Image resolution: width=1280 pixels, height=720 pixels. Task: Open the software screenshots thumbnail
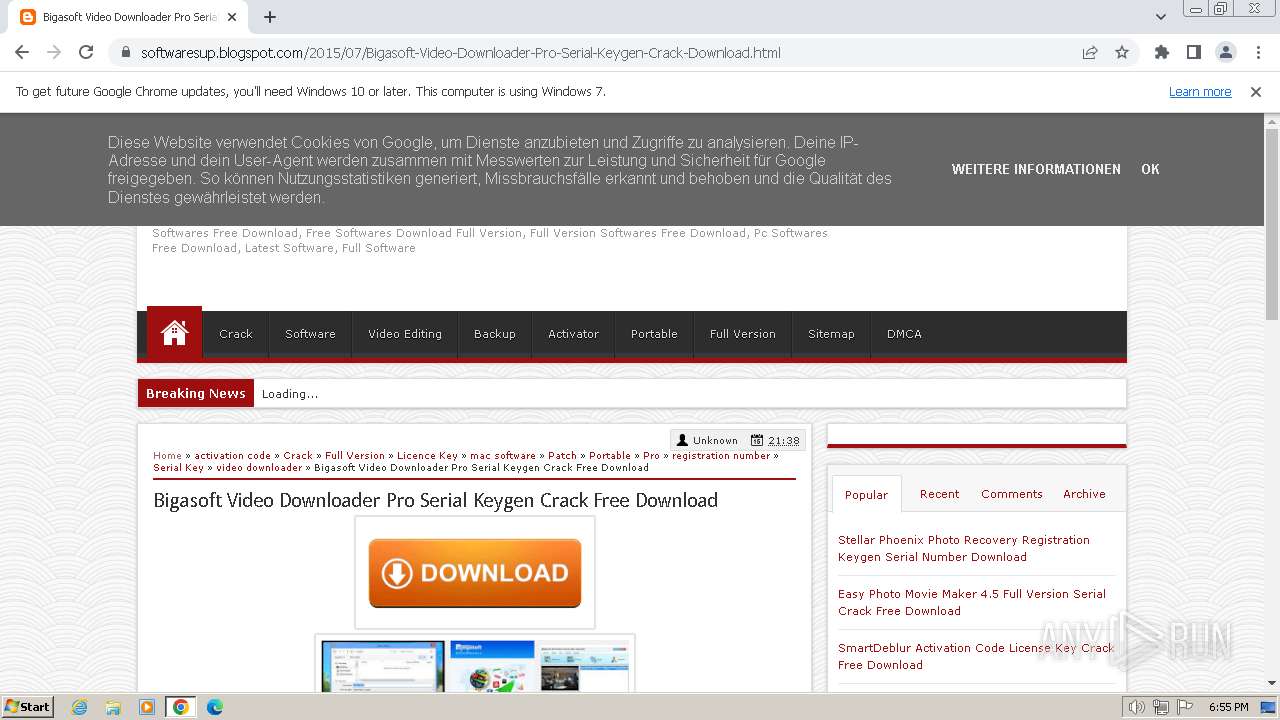click(475, 665)
